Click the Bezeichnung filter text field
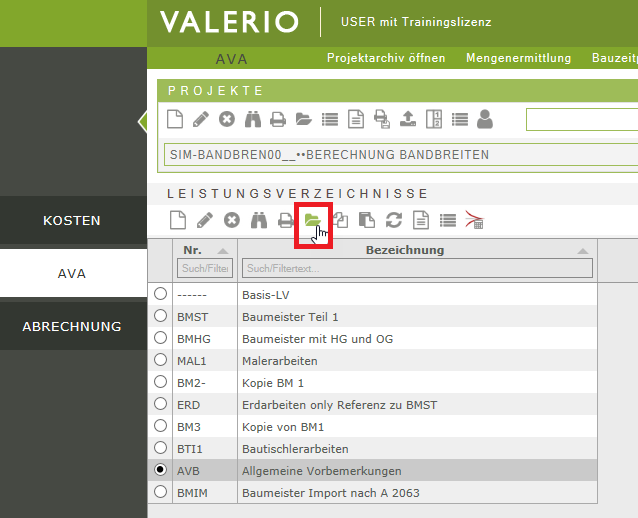 pos(417,268)
